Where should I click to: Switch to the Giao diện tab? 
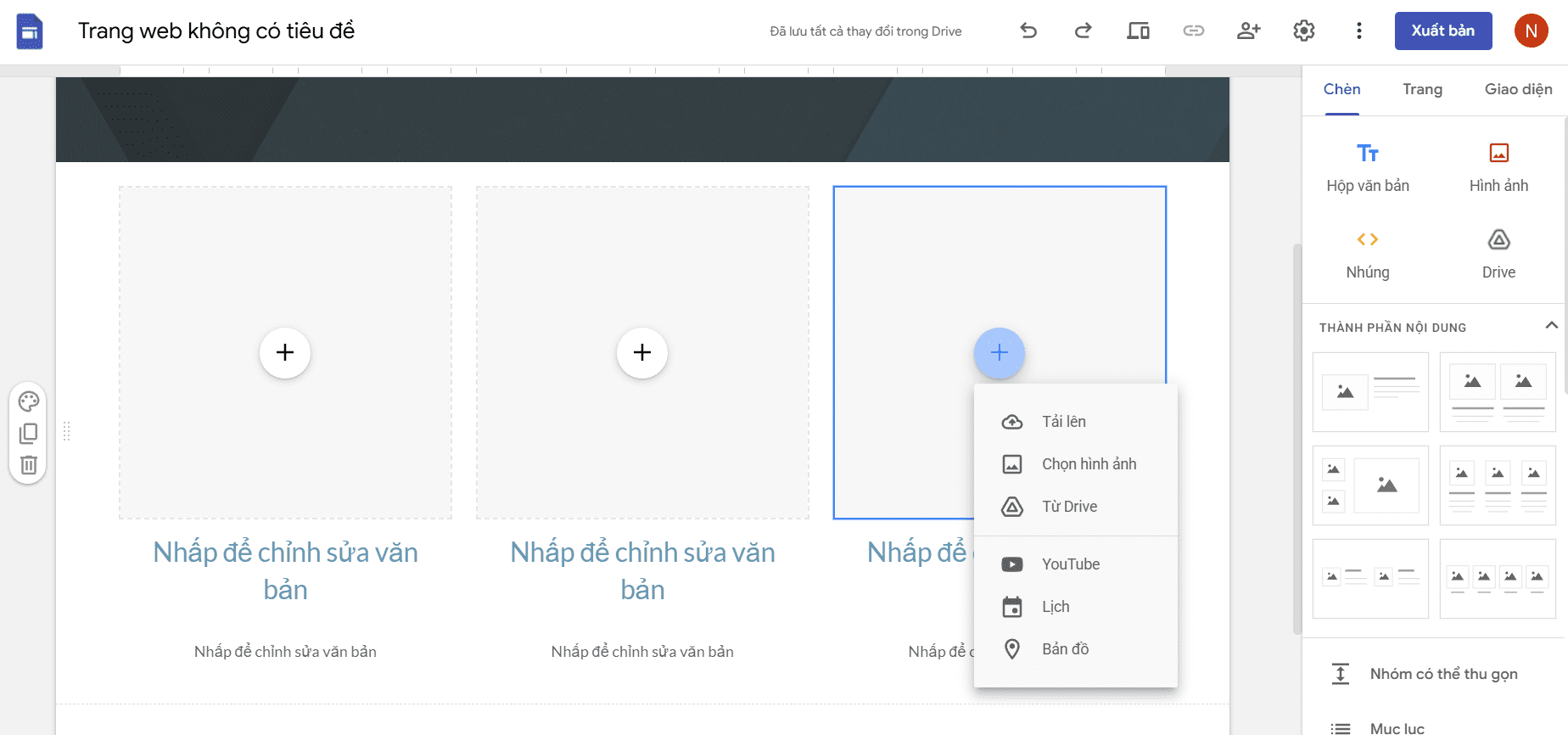tap(1518, 90)
